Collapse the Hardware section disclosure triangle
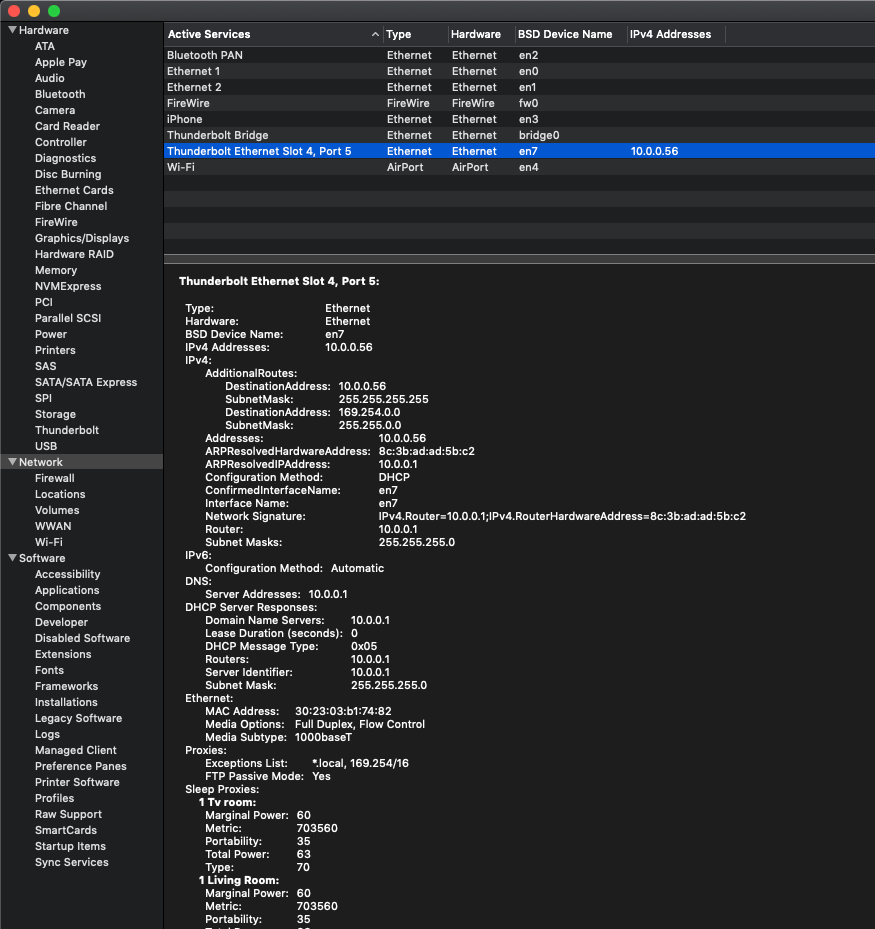 (12, 30)
